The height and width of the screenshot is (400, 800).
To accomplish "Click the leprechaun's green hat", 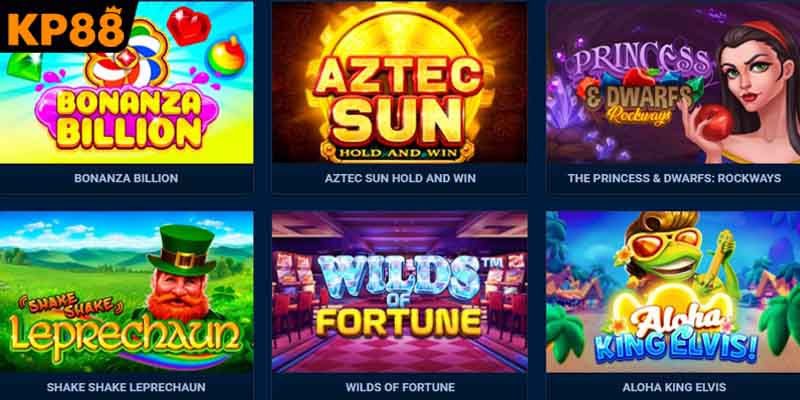I will [x=181, y=251].
